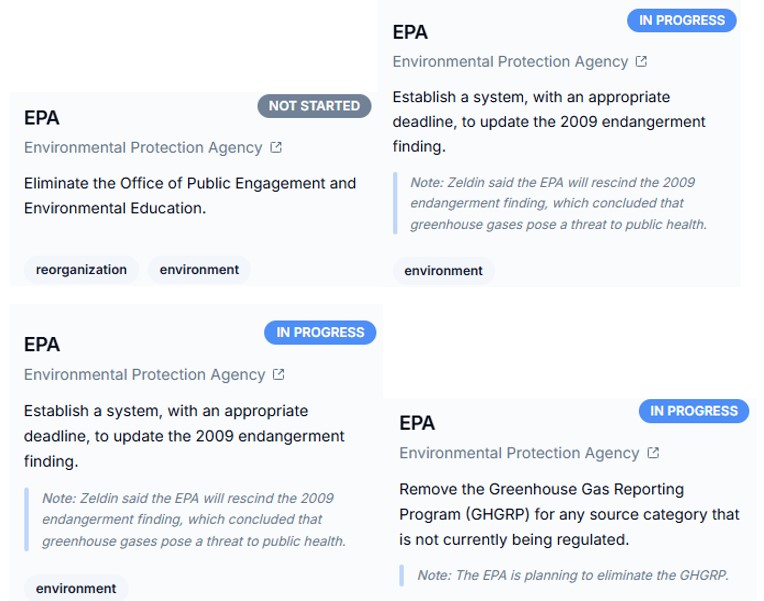Select environment tag beside the reorganization tag
This screenshot has width=764, height=601.
pyautogui.click(x=199, y=269)
